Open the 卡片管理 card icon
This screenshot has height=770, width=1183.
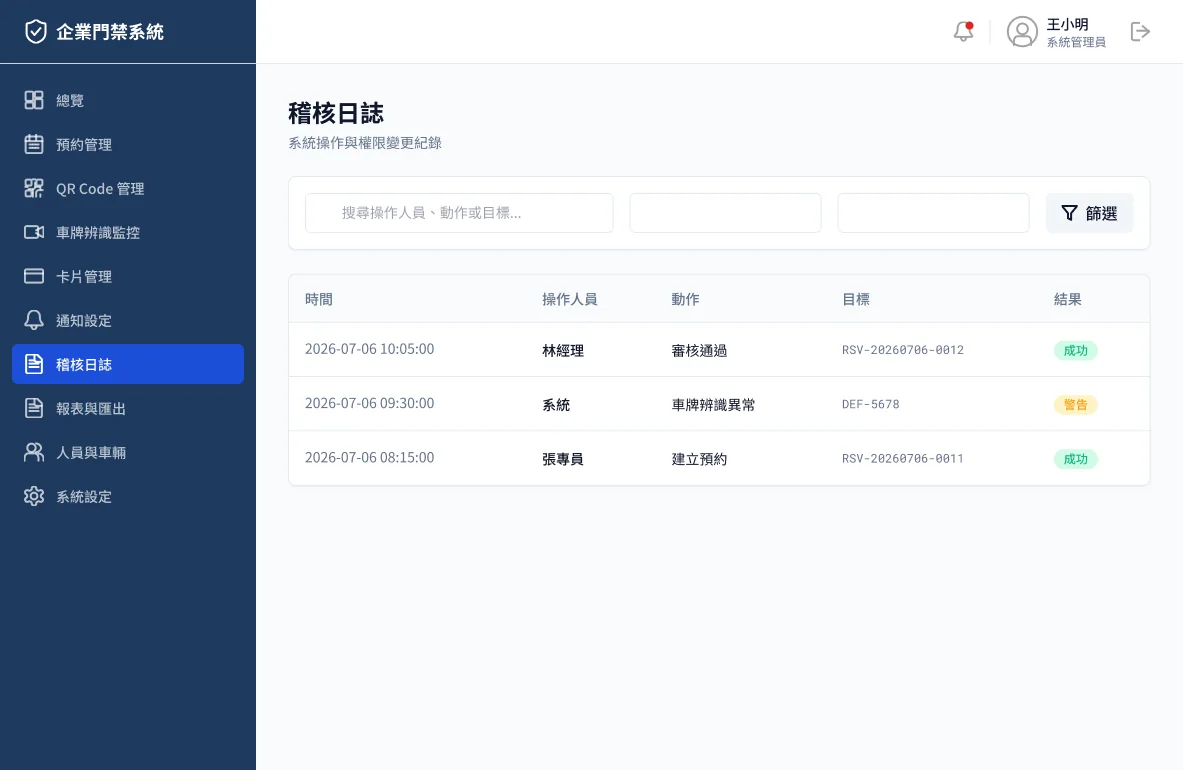tap(34, 276)
